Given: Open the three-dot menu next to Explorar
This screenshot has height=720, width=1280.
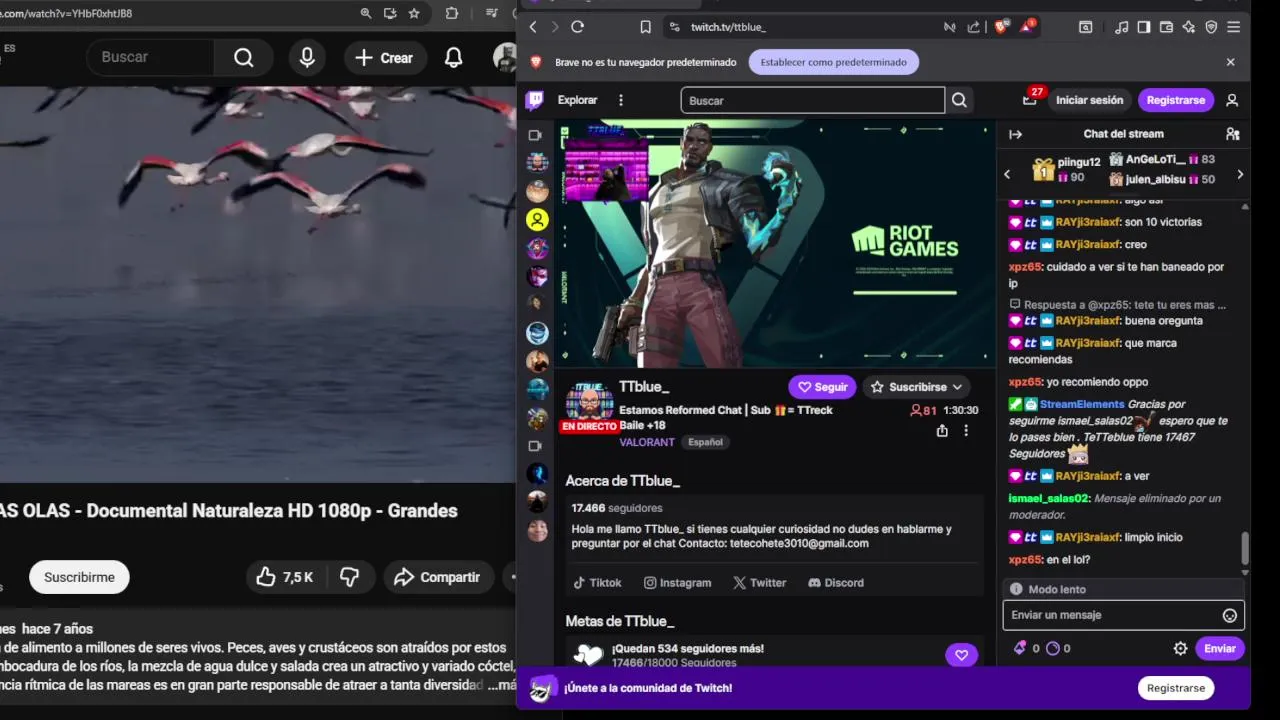Looking at the screenshot, I should [621, 100].
